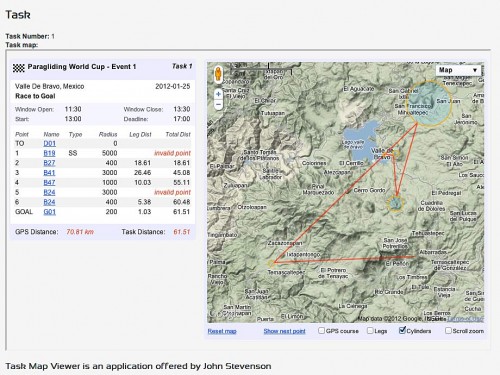
Task: Click the GPS Distance value 70.81 km
Action: (80, 232)
